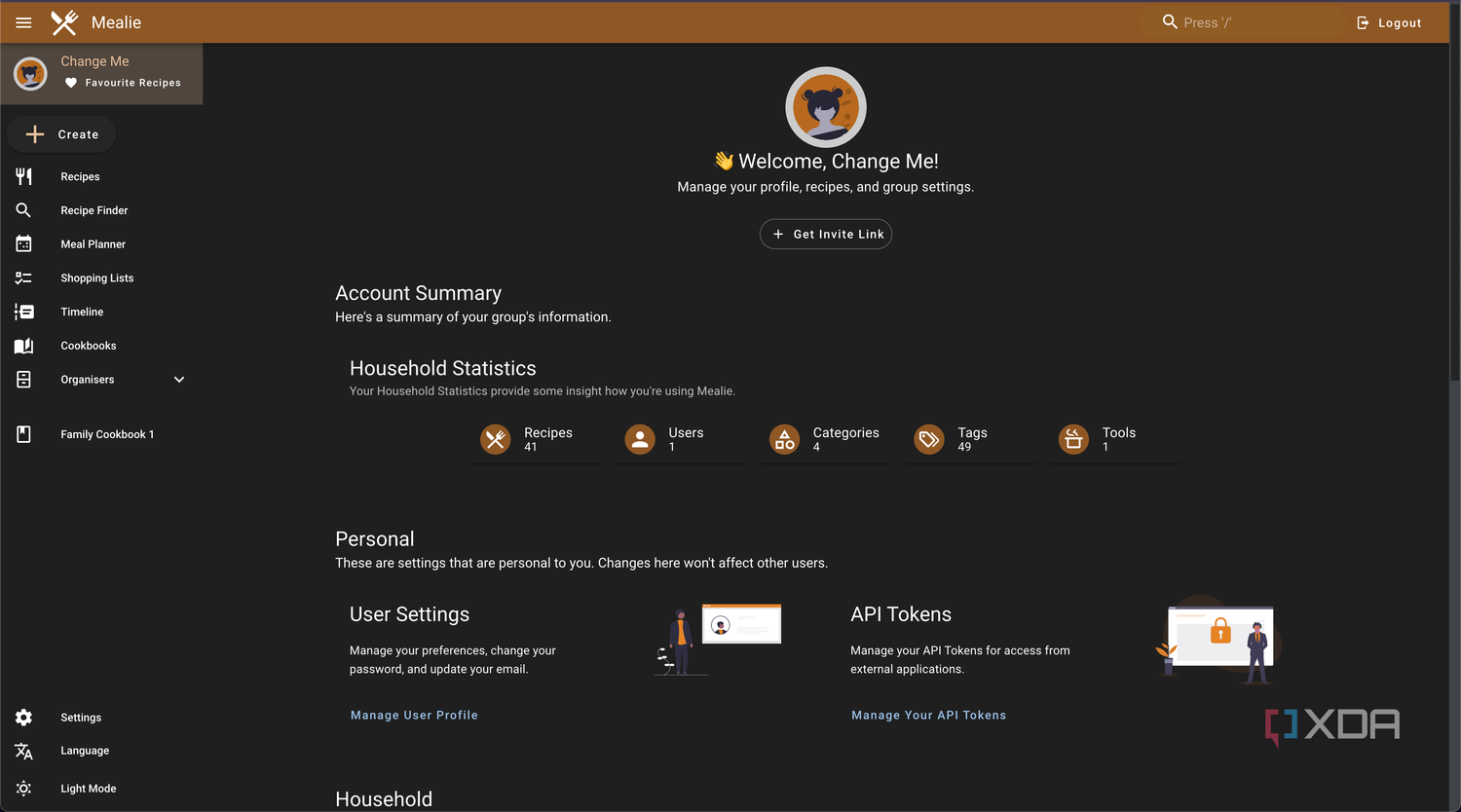Toggle Light Mode theme

65,789
